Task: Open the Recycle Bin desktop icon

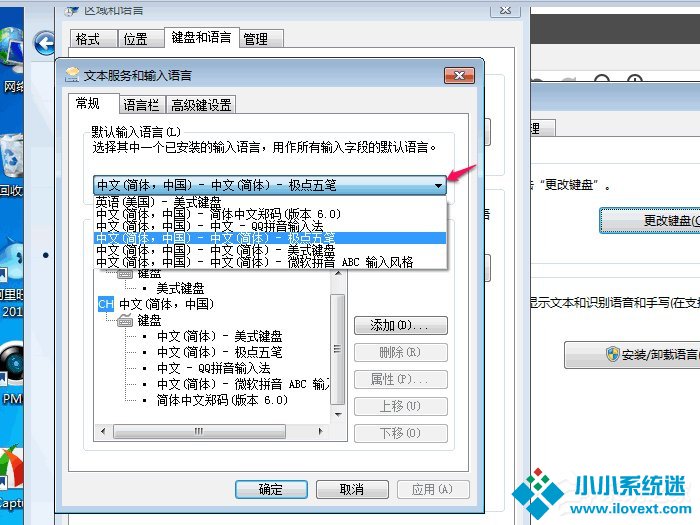Action: pos(11,165)
